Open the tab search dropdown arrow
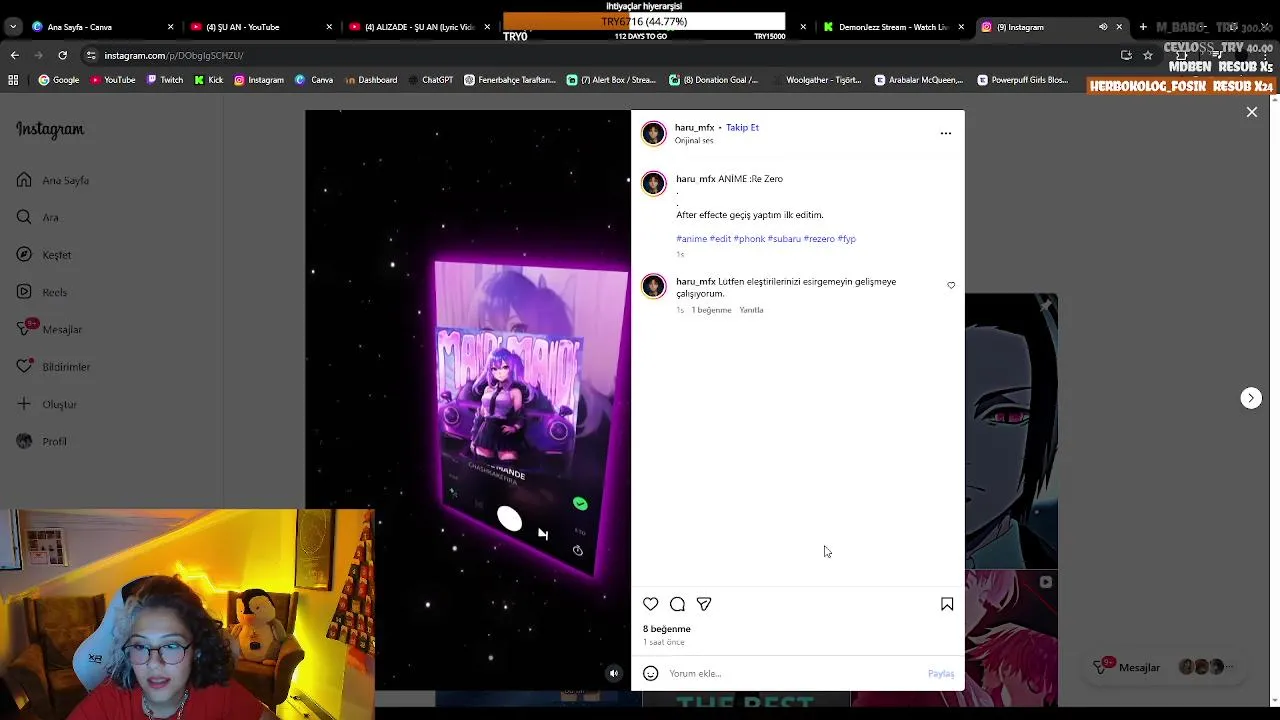 pos(13,27)
